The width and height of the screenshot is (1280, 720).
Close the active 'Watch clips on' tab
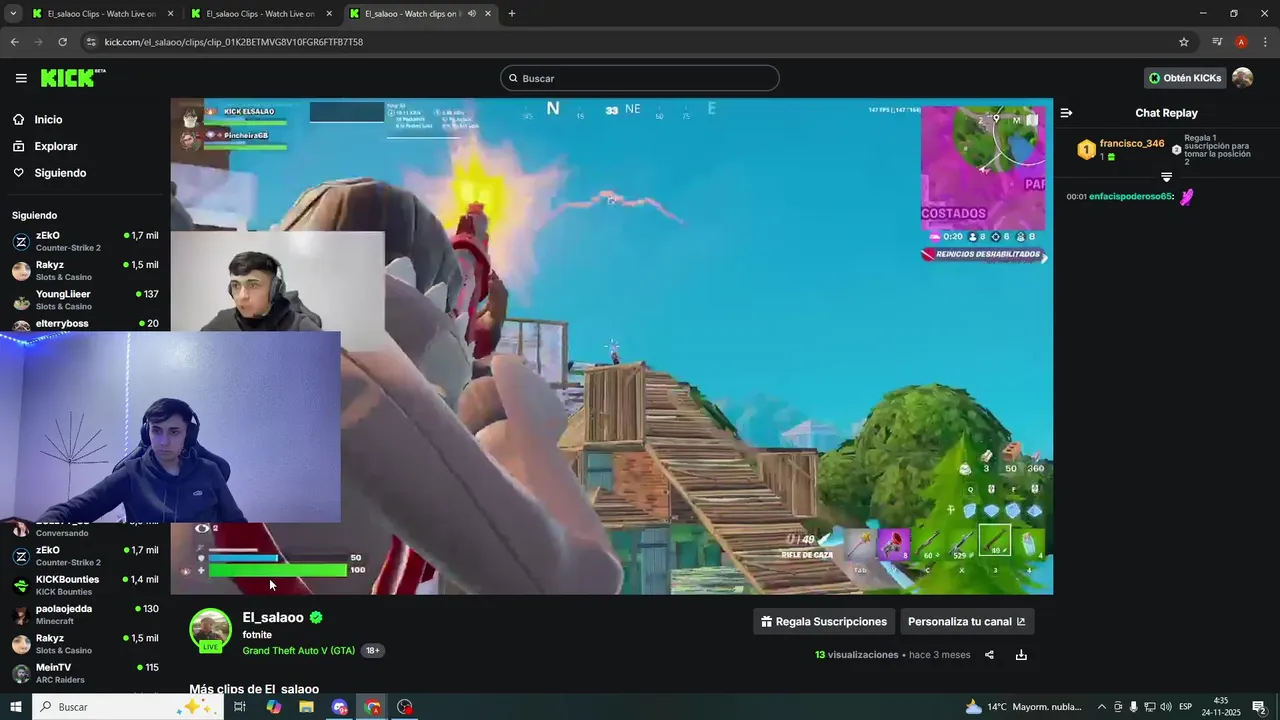point(488,14)
